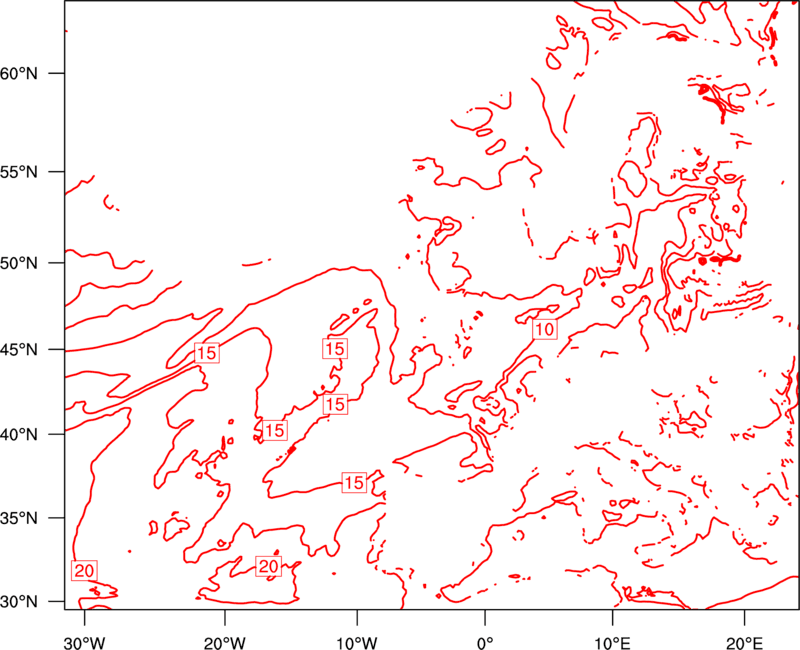Screen dimensions: 800x650
Task: Select the 20°E longitude axis label
Action: 744,643
